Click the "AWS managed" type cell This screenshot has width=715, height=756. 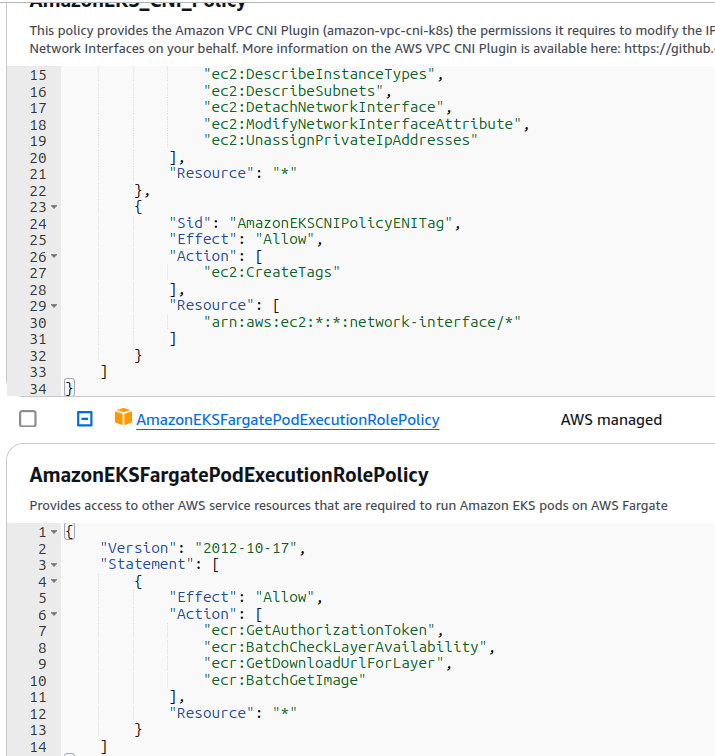tap(611, 419)
